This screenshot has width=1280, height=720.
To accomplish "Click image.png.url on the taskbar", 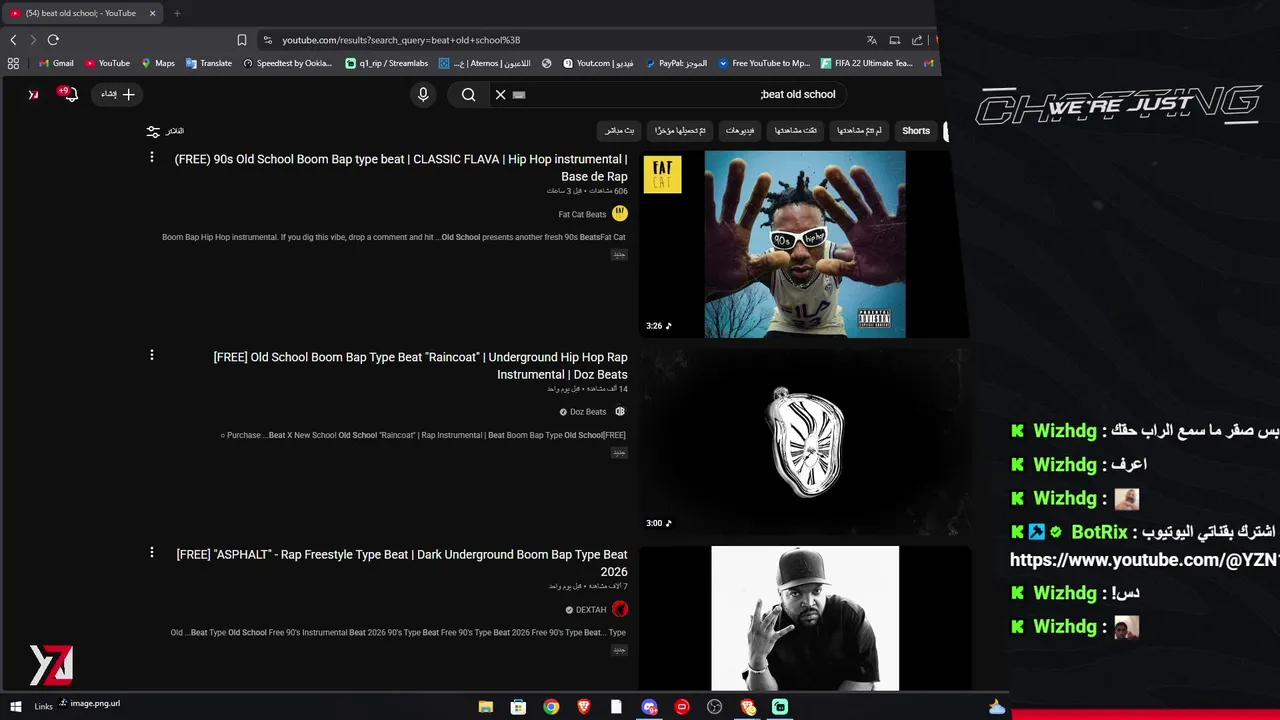I will (89, 703).
